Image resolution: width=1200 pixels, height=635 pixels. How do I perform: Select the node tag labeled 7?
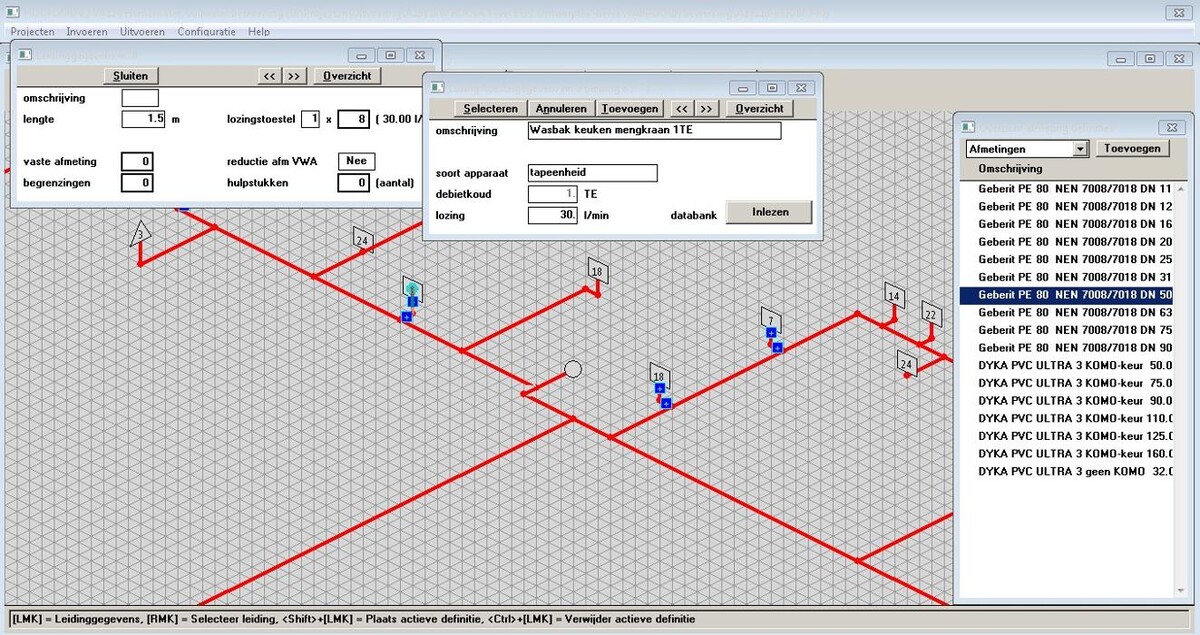770,320
